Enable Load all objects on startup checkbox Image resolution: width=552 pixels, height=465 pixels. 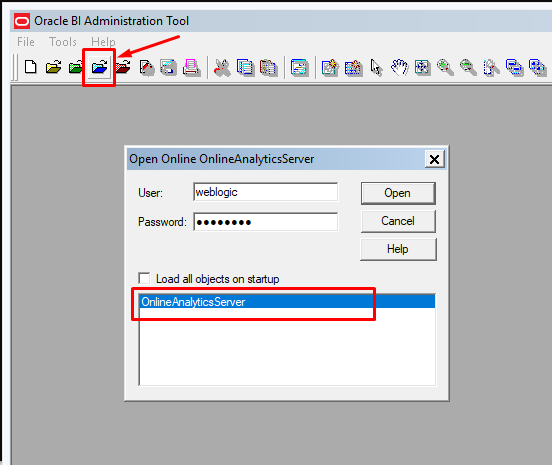144,278
